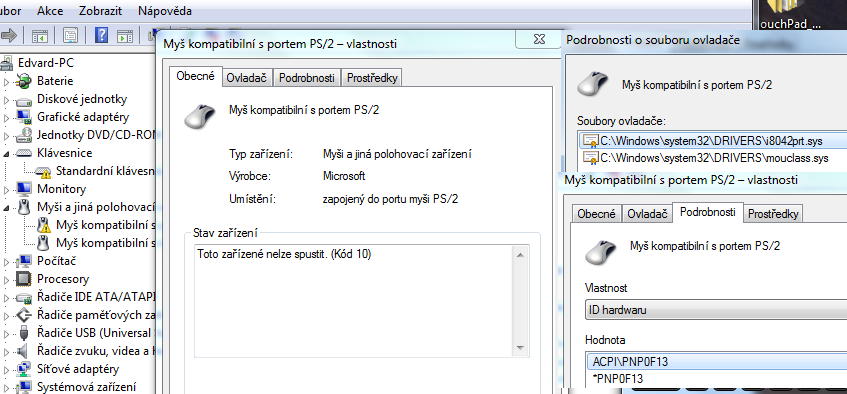Screen dimensions: 847x394
Task: Select Obecné tab in device status dialog
Action: [x=196, y=76]
